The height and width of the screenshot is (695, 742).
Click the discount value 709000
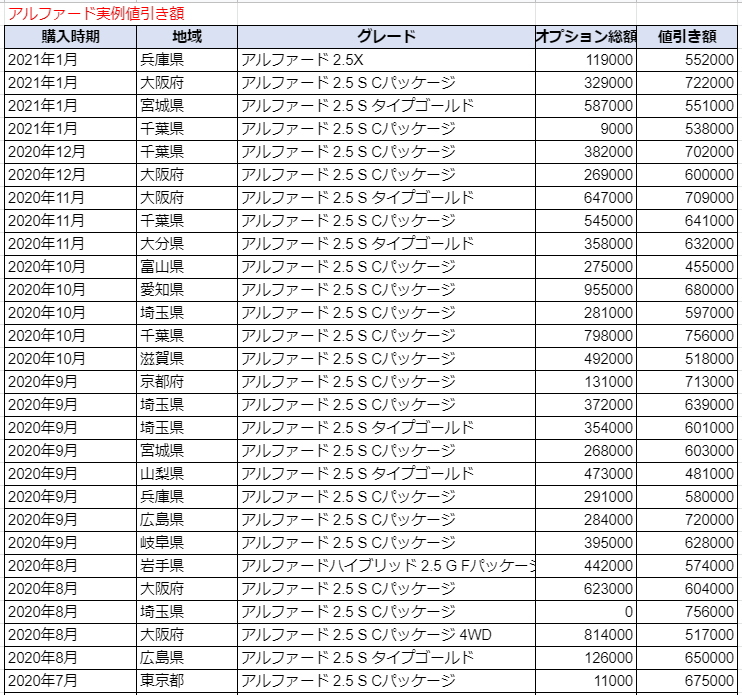pyautogui.click(x=687, y=198)
